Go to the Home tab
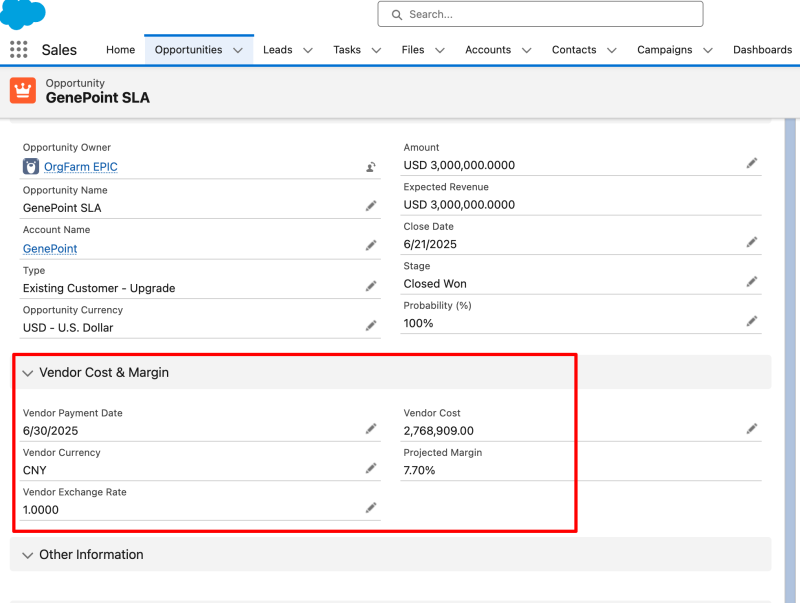 point(120,49)
